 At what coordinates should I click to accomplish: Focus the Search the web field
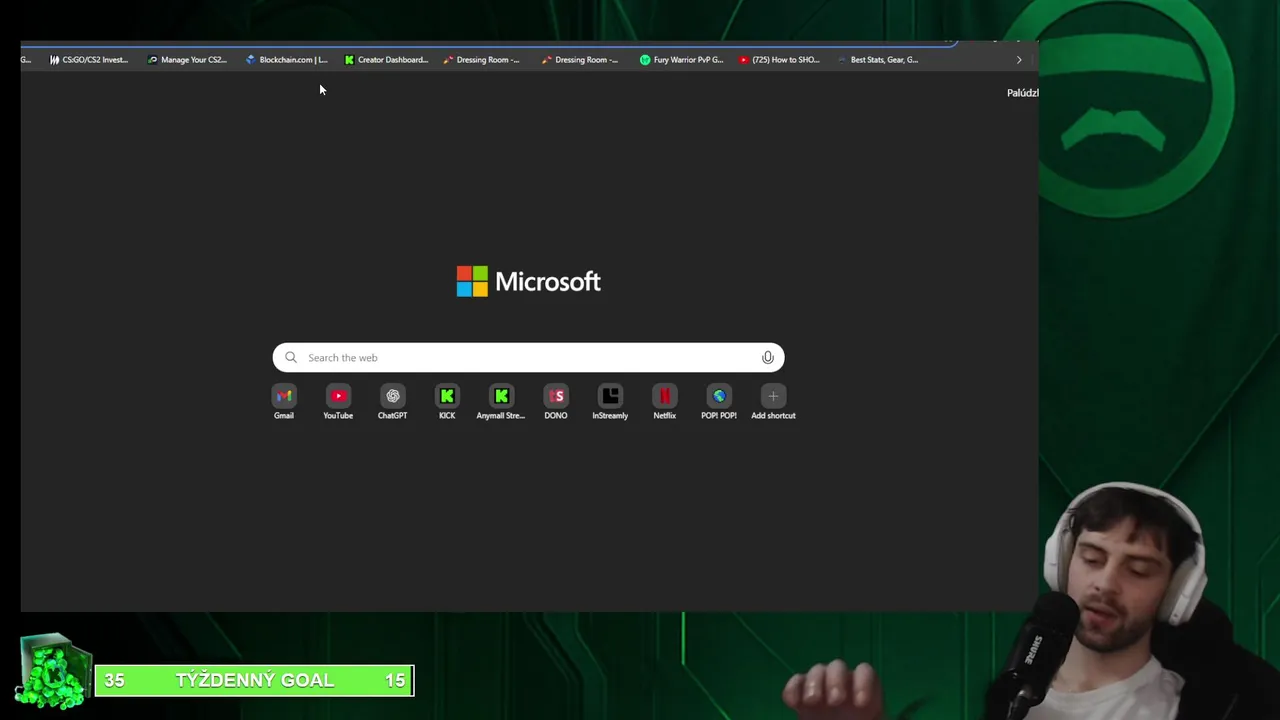[x=528, y=357]
